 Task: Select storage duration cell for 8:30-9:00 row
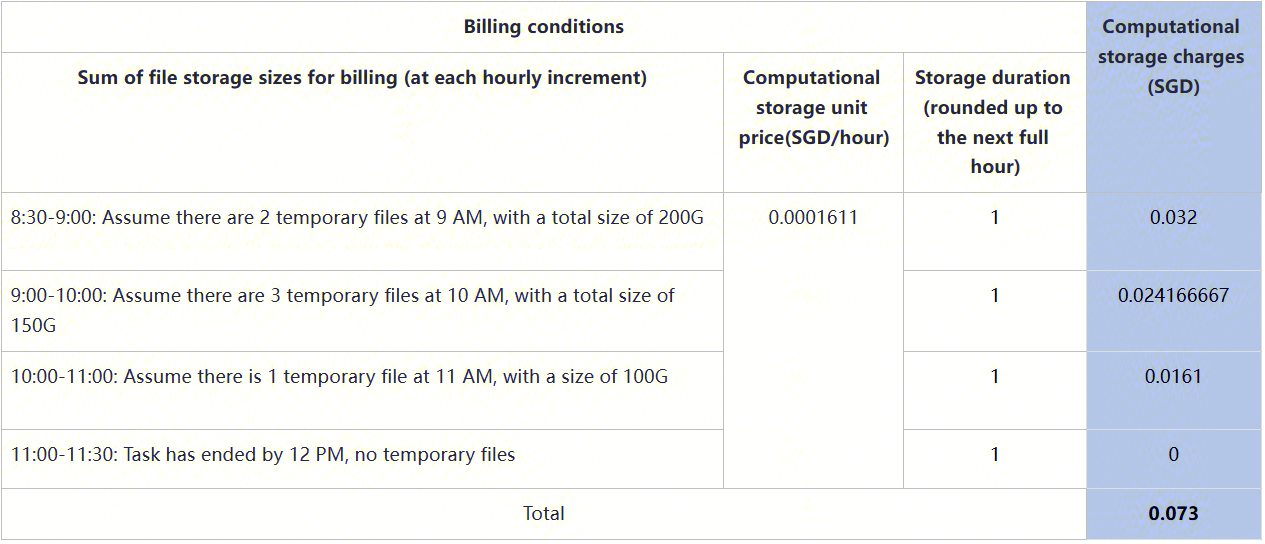[x=994, y=217]
